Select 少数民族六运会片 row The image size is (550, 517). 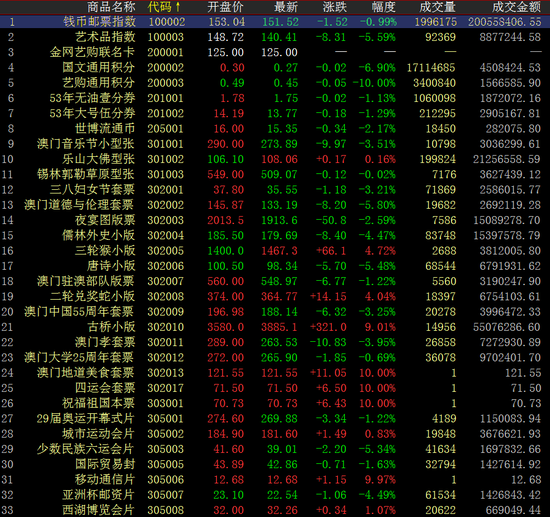pos(275,449)
